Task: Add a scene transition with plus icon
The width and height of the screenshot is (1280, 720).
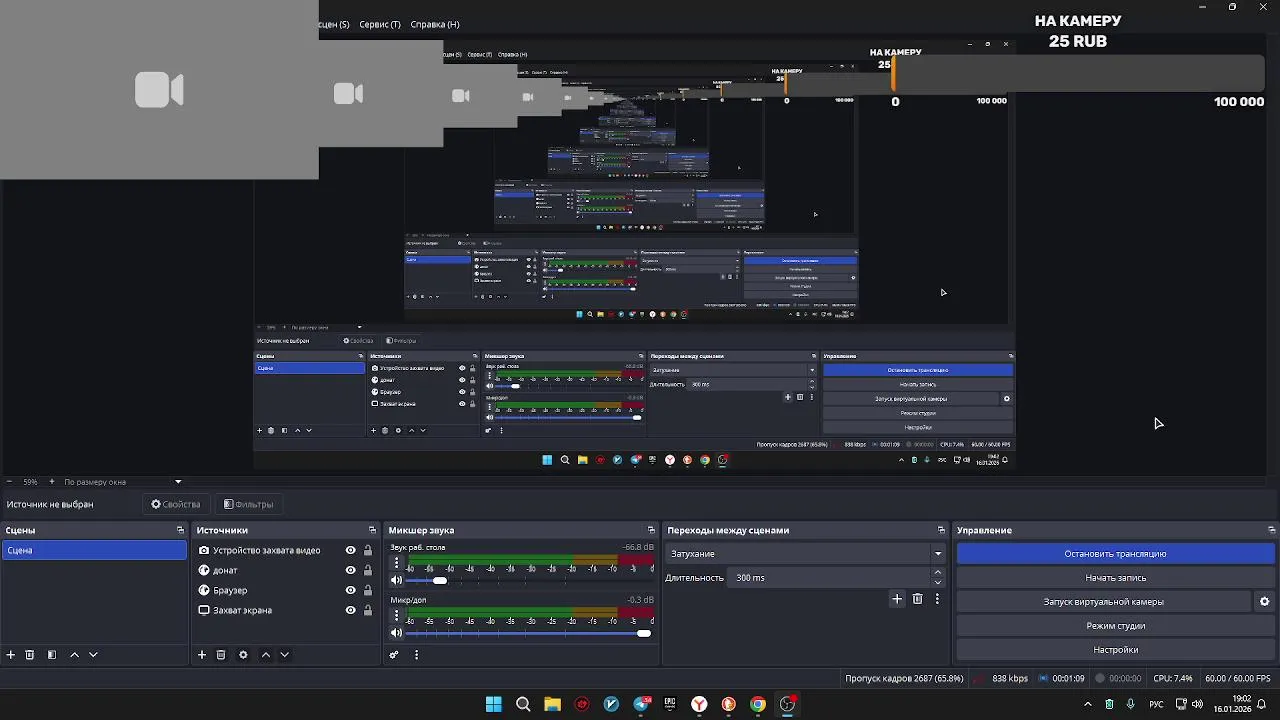Action: coord(897,599)
